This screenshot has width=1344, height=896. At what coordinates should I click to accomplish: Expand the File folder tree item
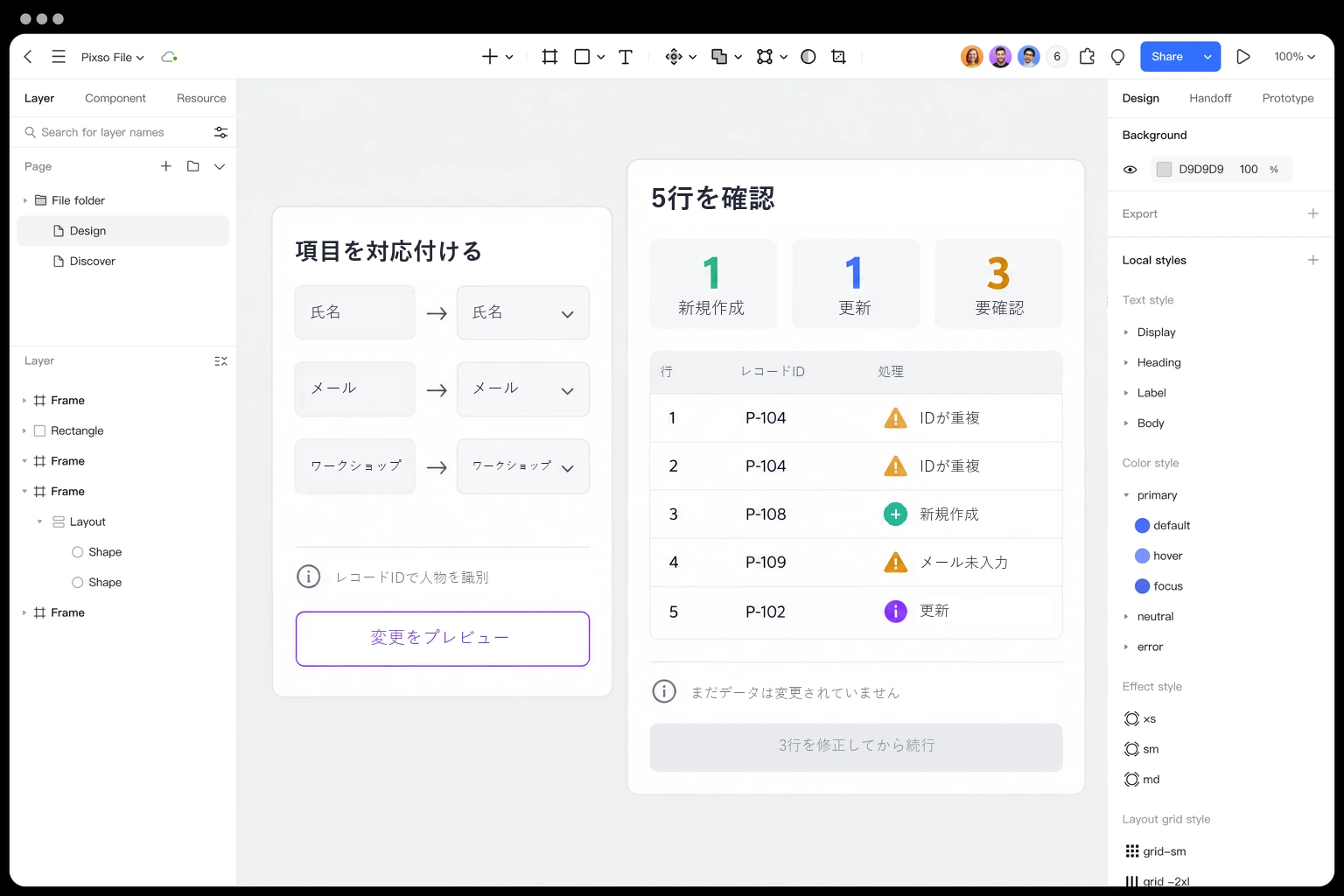[25, 200]
